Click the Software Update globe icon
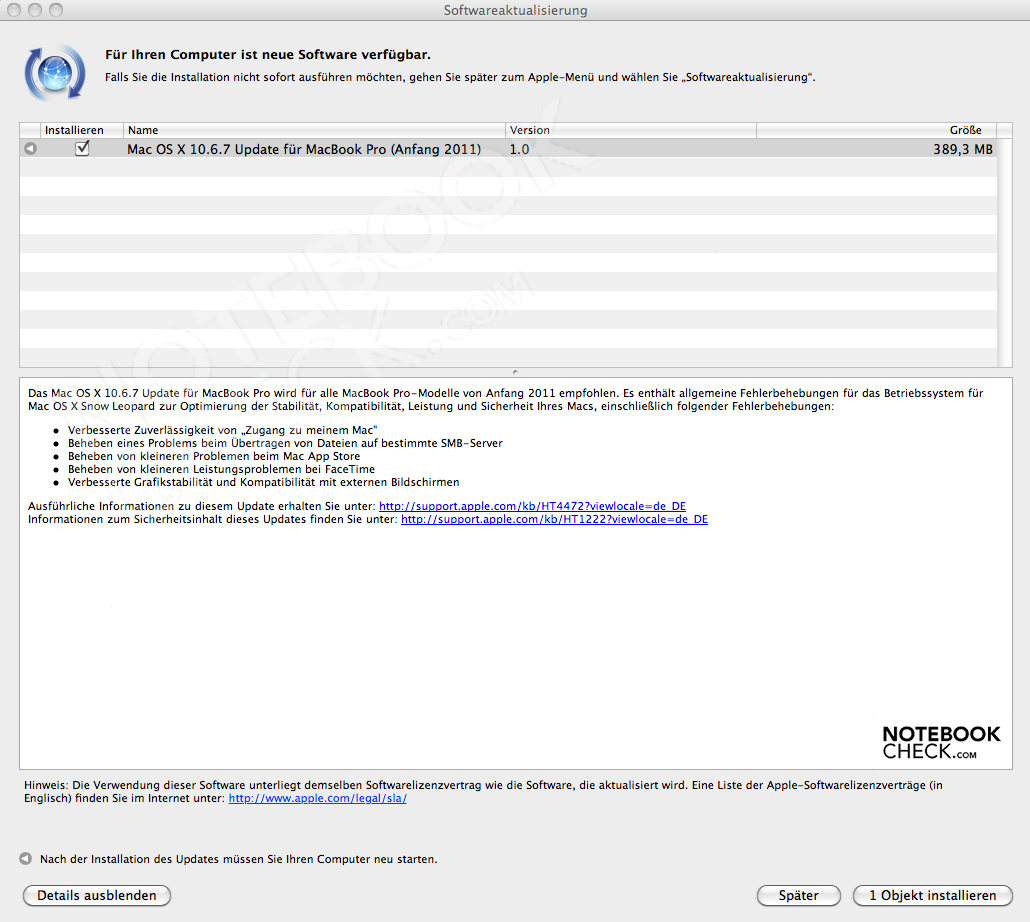 click(55, 73)
